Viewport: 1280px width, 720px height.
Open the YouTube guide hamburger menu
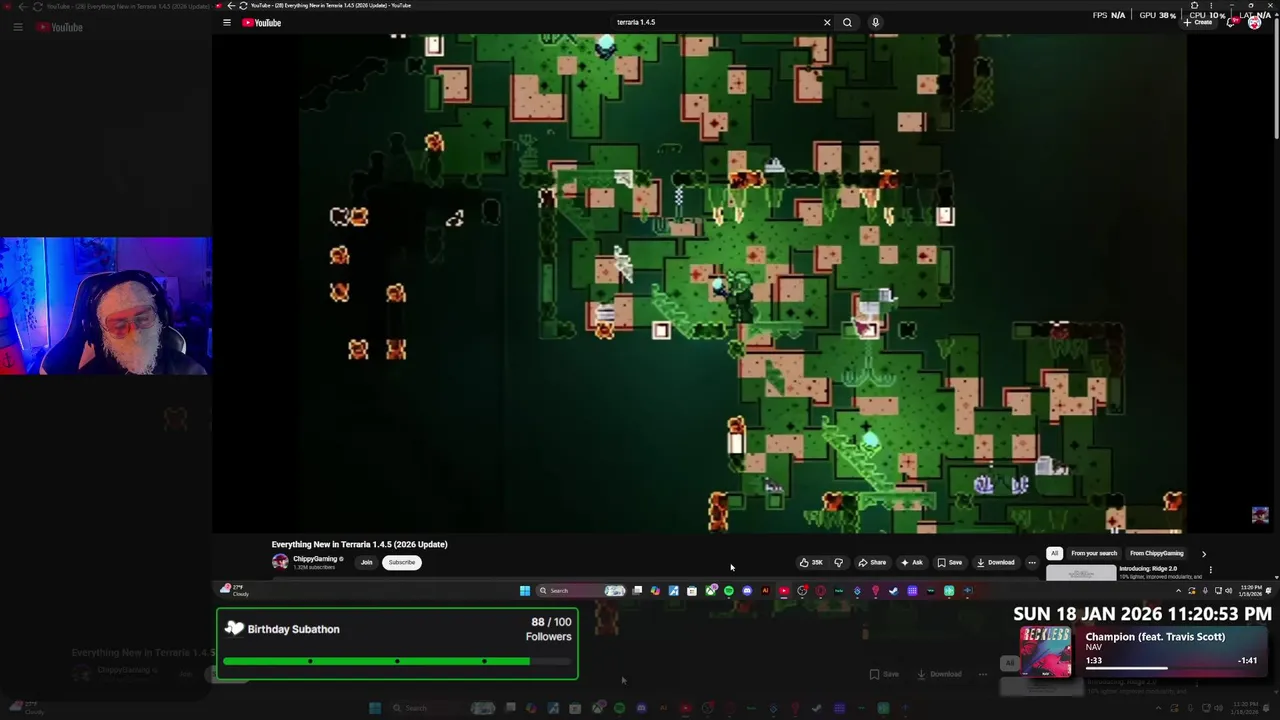(x=227, y=22)
